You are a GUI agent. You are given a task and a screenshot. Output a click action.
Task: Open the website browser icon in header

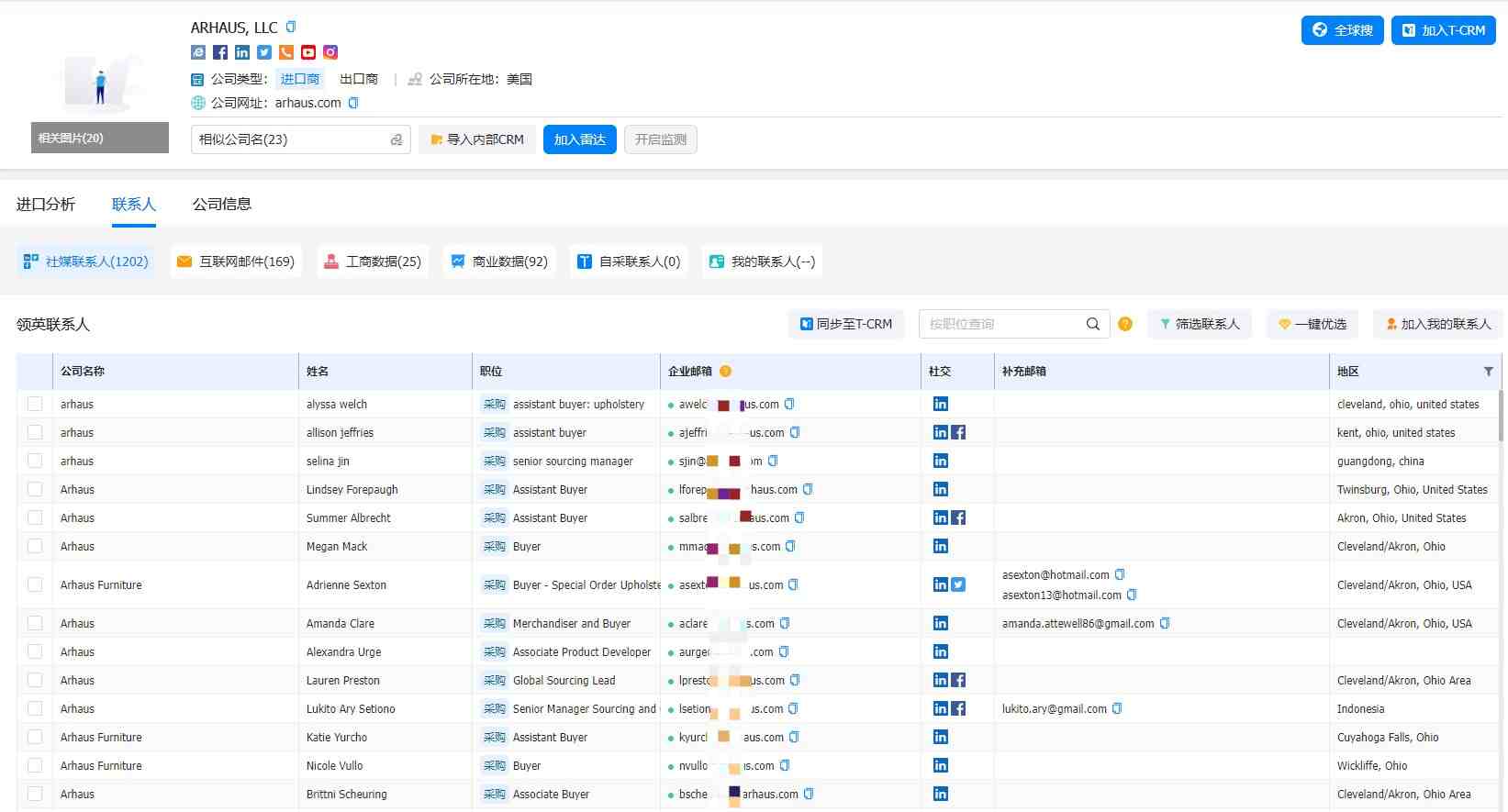[x=198, y=52]
